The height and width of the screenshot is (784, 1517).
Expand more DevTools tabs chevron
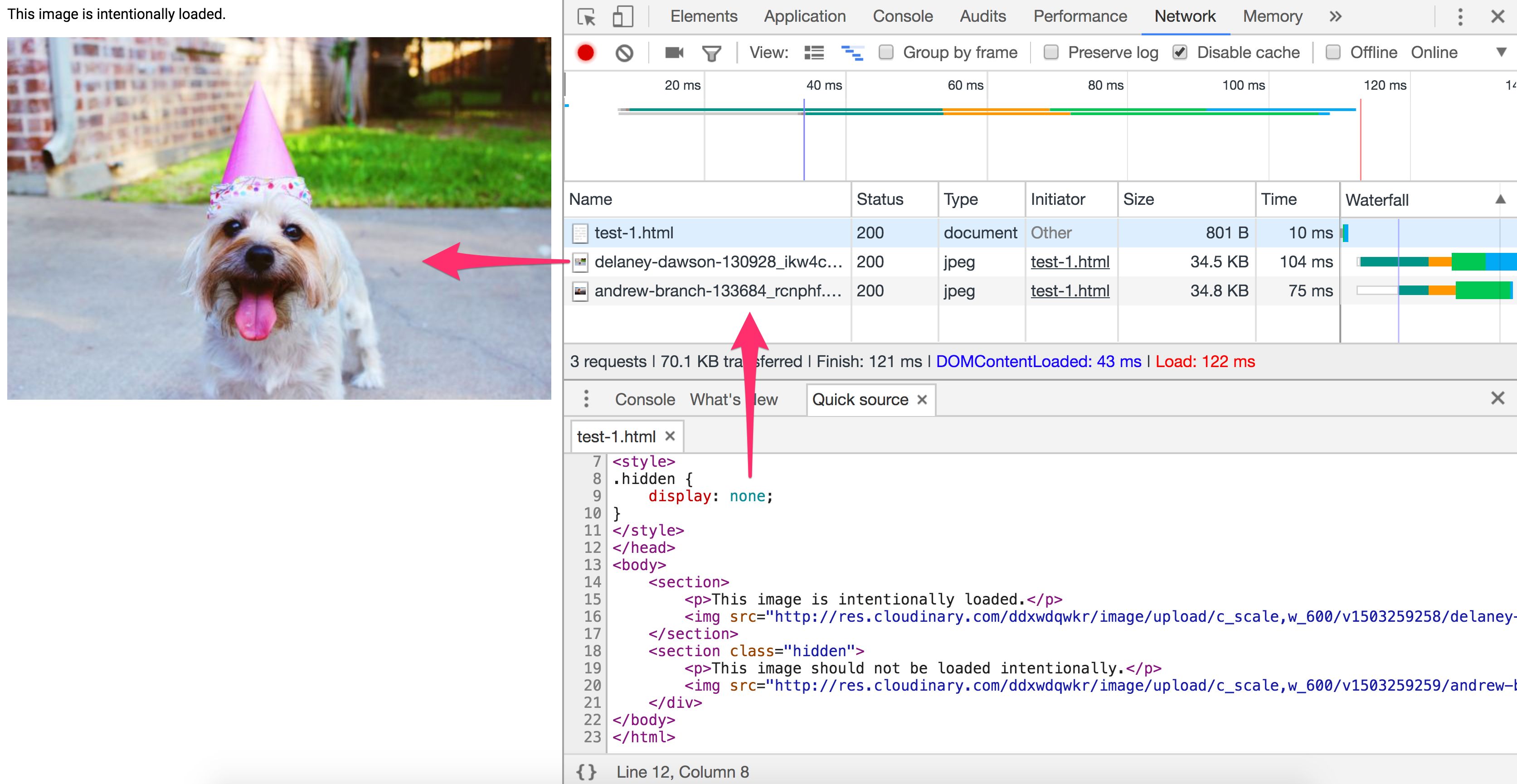(1335, 16)
